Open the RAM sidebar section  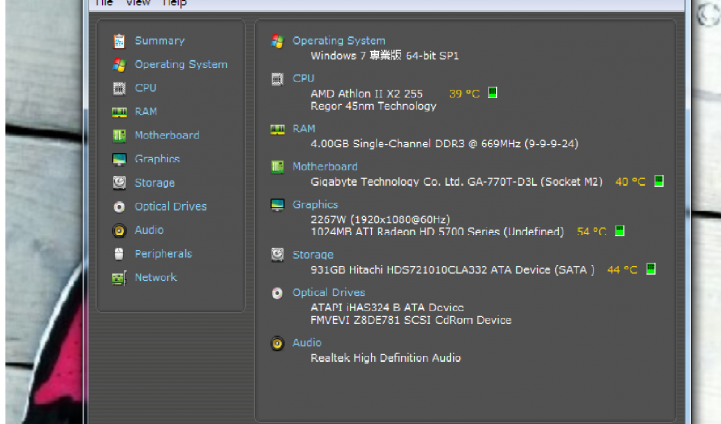[x=146, y=112]
